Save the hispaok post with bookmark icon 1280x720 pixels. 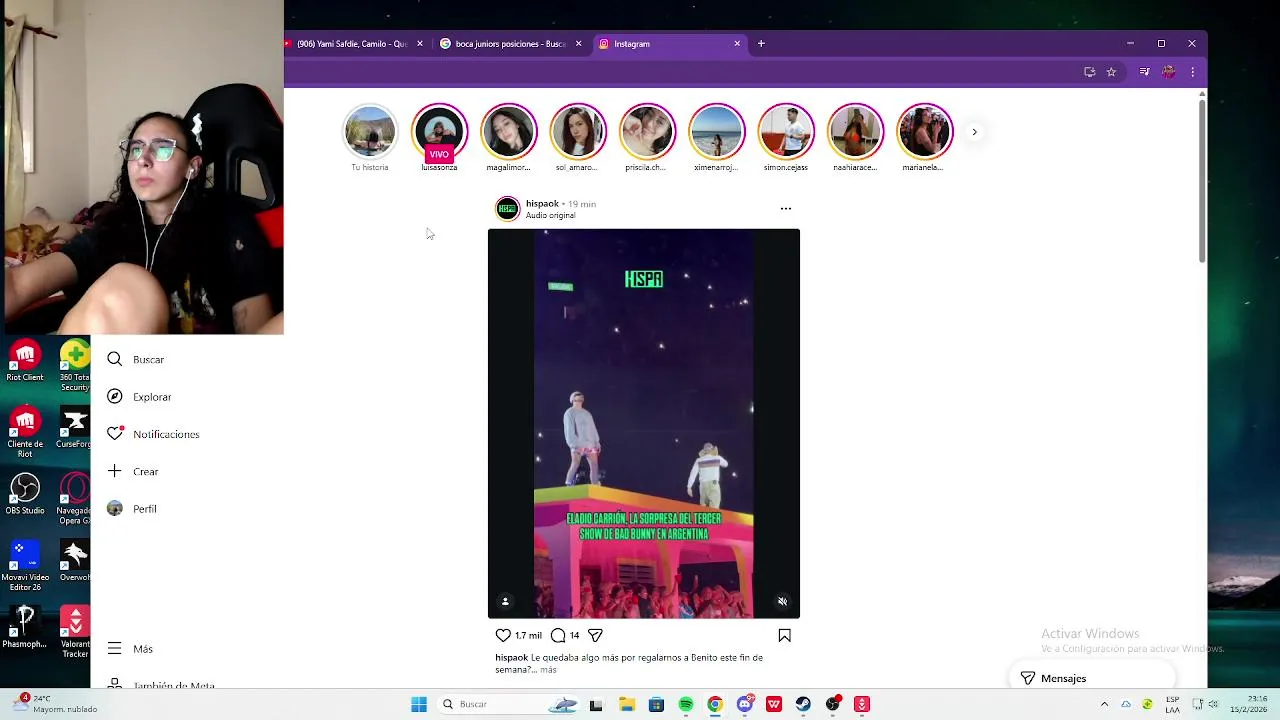point(784,635)
